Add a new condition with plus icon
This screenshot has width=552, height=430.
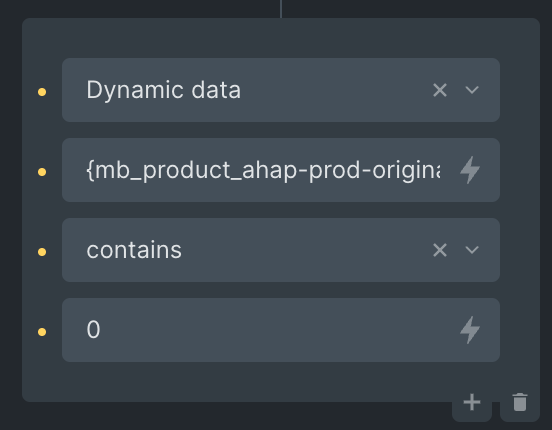pyautogui.click(x=472, y=402)
